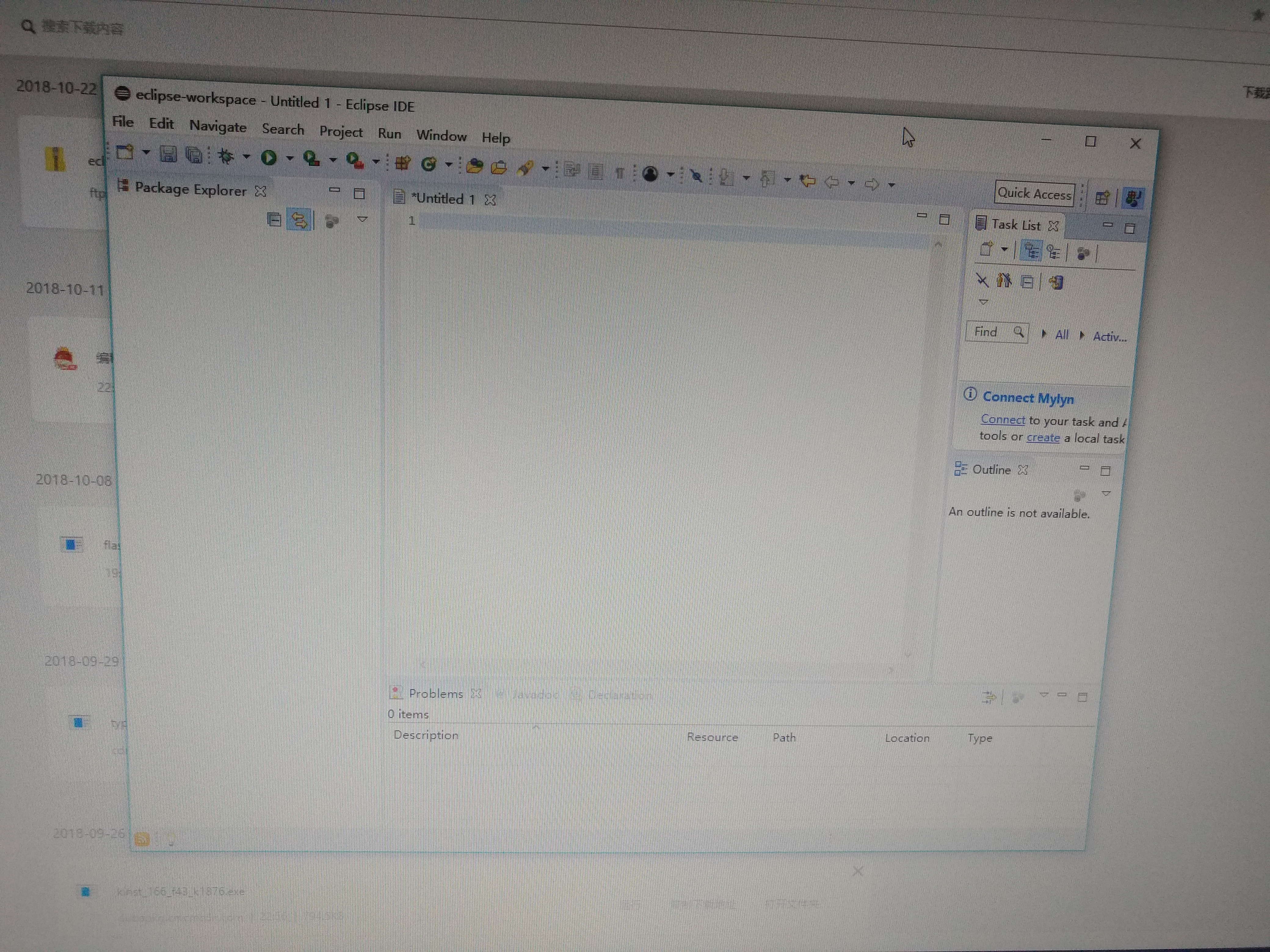Screen dimensions: 1270x952
Task: Click the Save All toolbar icon
Action: [x=195, y=155]
